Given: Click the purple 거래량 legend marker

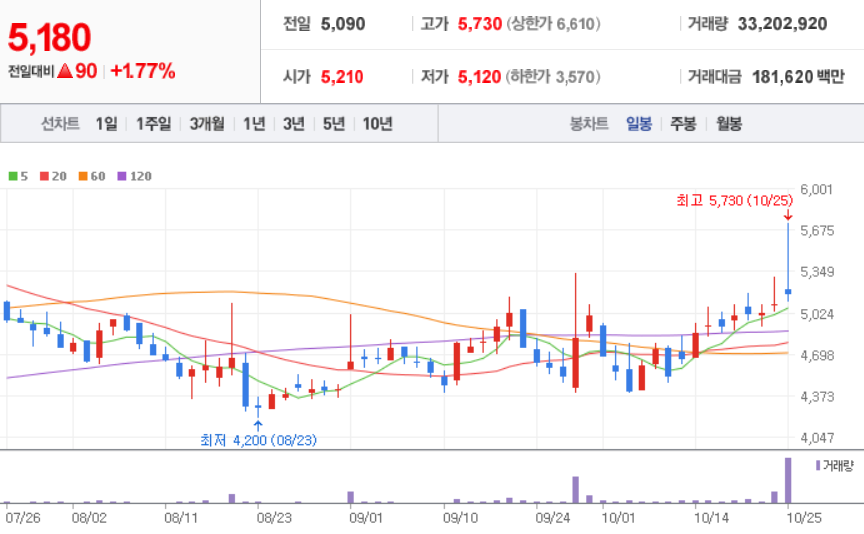Looking at the screenshot, I should coord(818,466).
